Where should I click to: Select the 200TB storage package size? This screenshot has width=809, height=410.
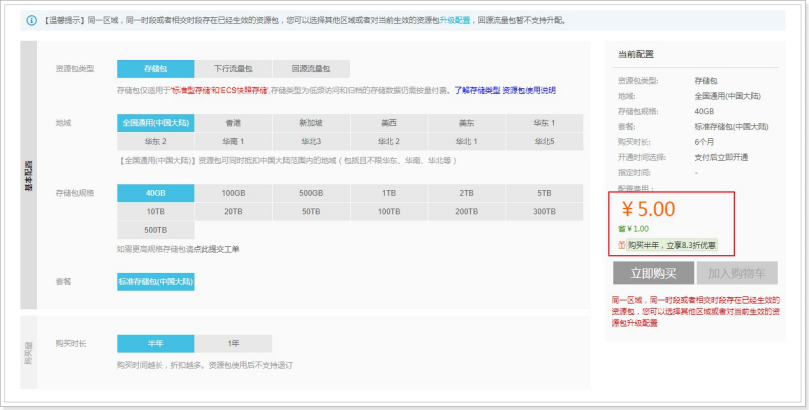point(466,211)
